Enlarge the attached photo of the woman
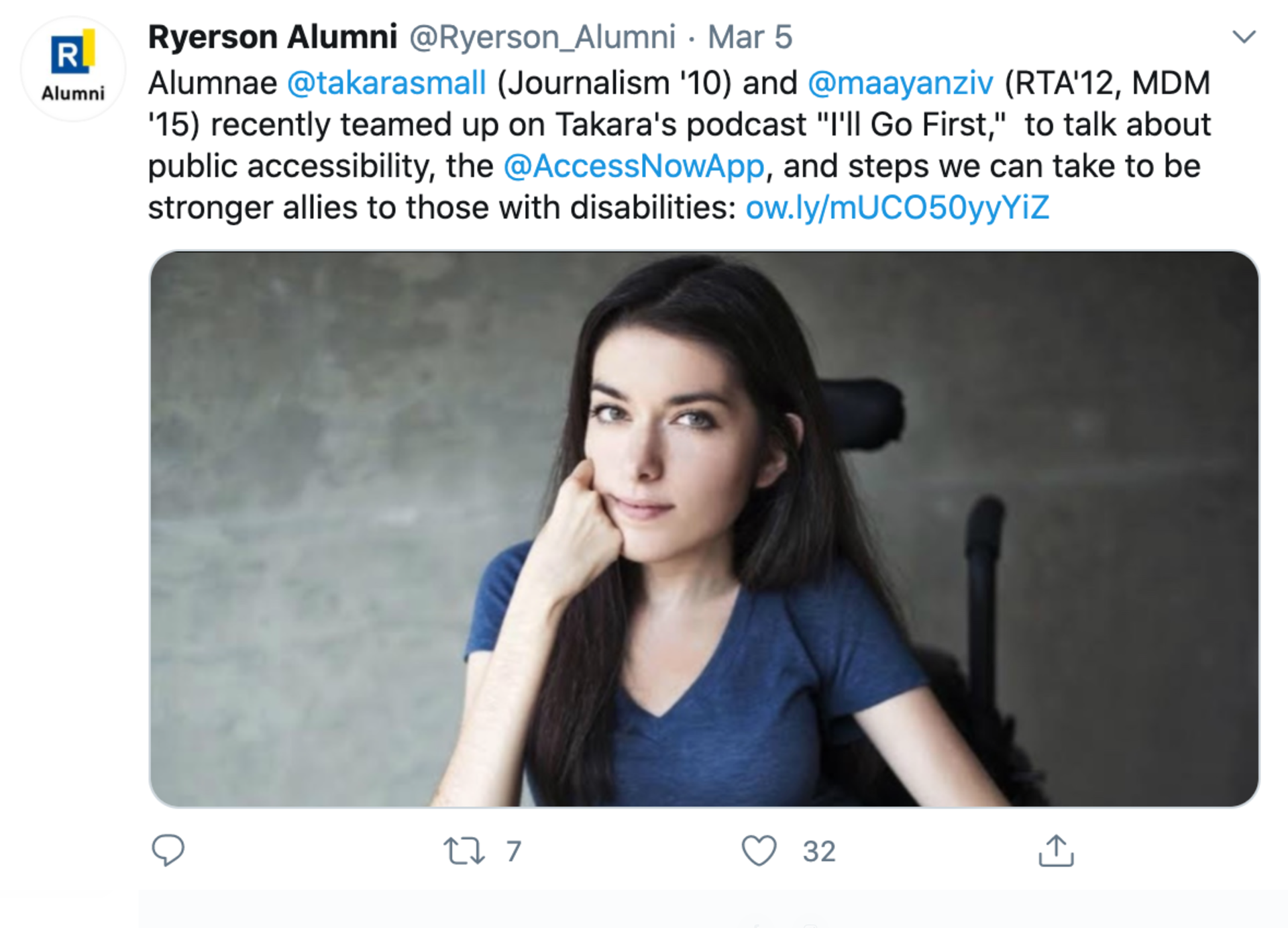 pyautogui.click(x=703, y=529)
